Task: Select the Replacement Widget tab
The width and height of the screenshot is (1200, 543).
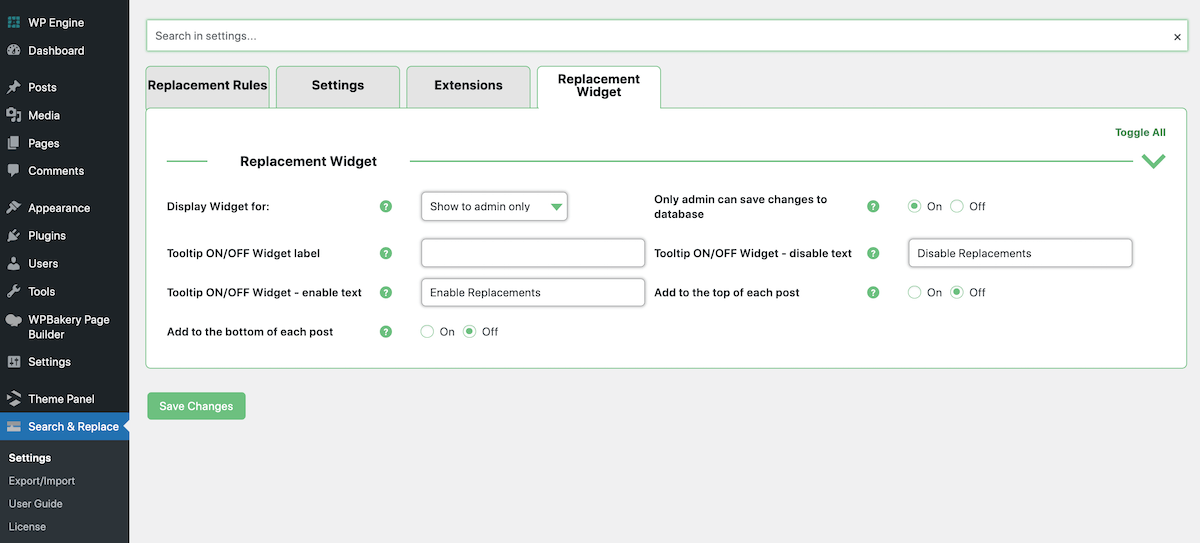Action: click(599, 86)
